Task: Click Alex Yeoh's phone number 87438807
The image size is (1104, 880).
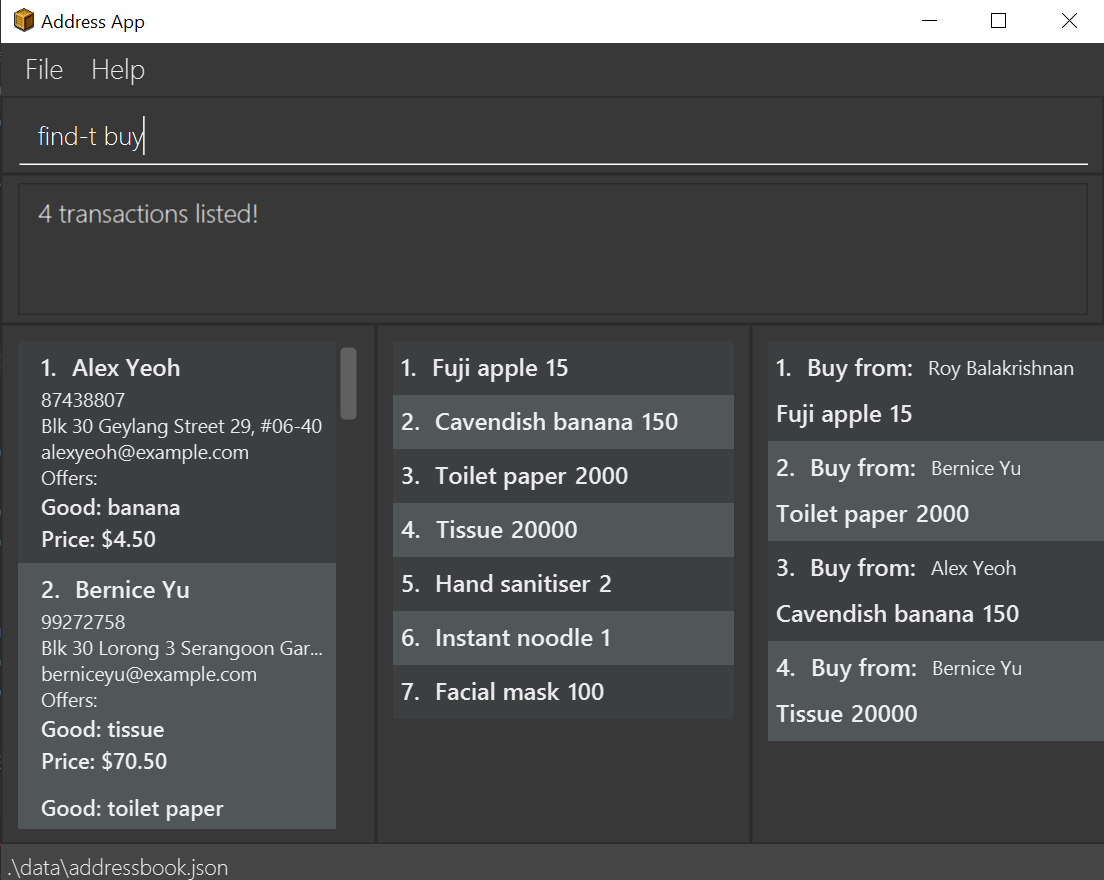Action: click(83, 400)
